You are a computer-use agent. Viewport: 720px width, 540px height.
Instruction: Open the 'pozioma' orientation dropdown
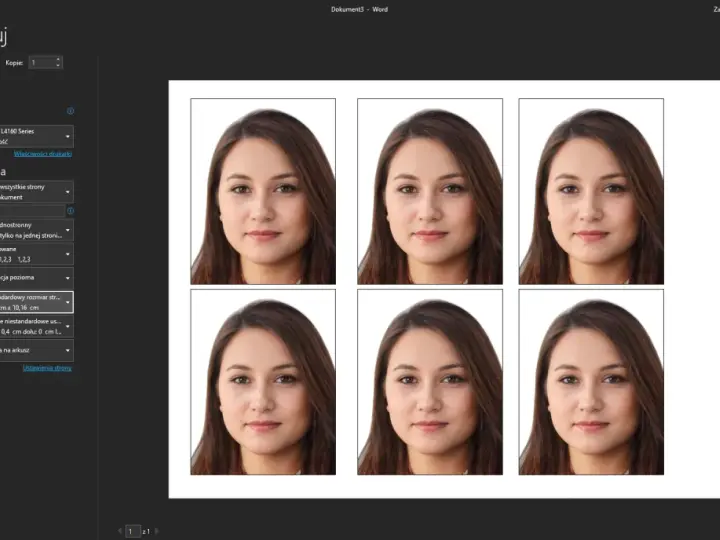point(36,278)
